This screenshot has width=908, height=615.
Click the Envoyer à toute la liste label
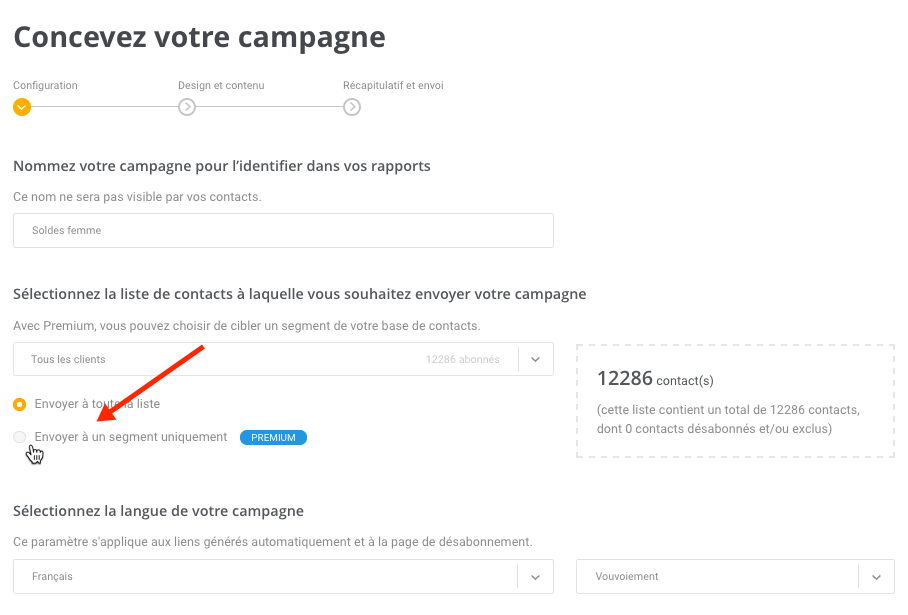click(x=97, y=404)
